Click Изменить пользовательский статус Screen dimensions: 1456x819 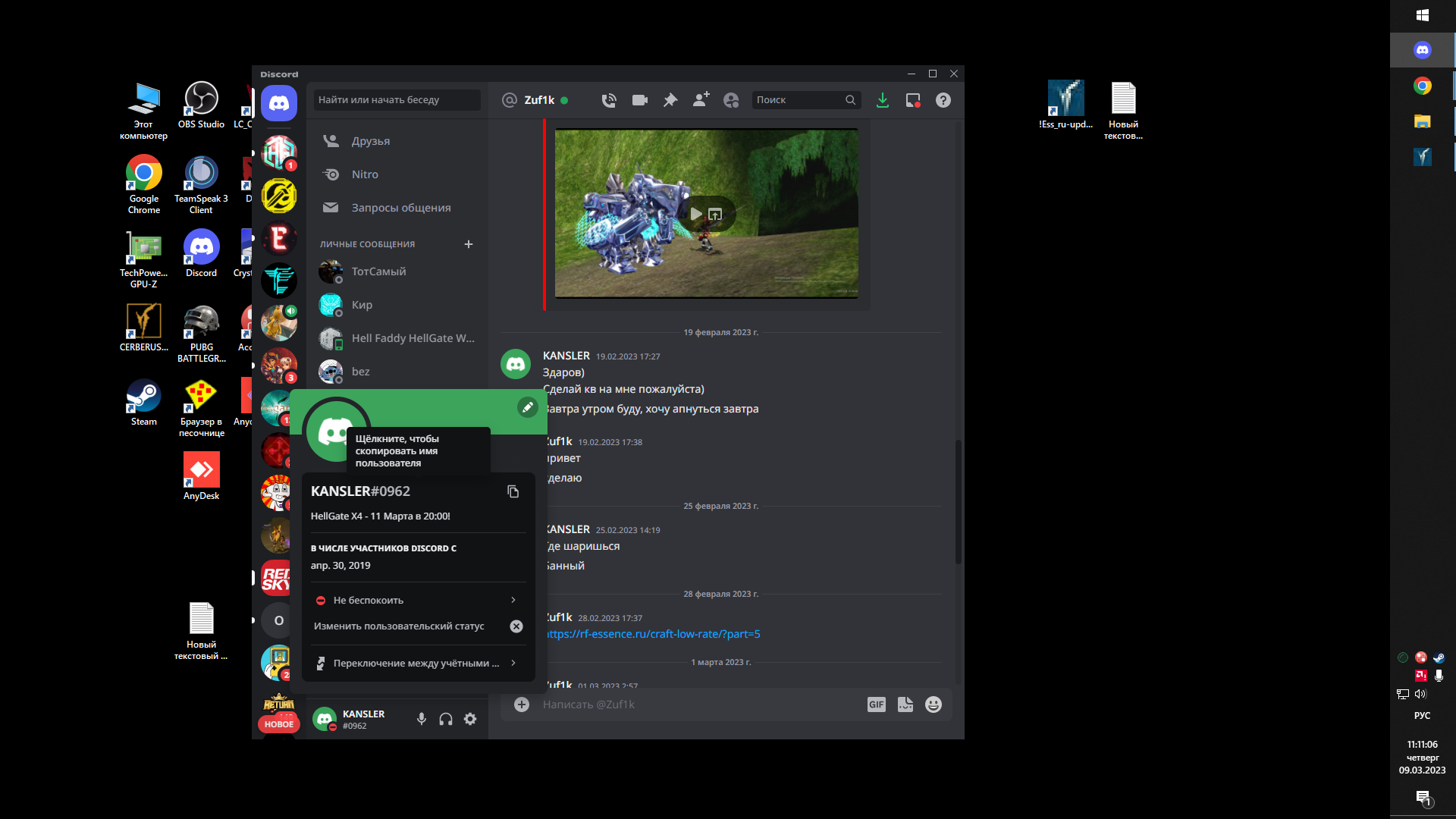(x=399, y=626)
